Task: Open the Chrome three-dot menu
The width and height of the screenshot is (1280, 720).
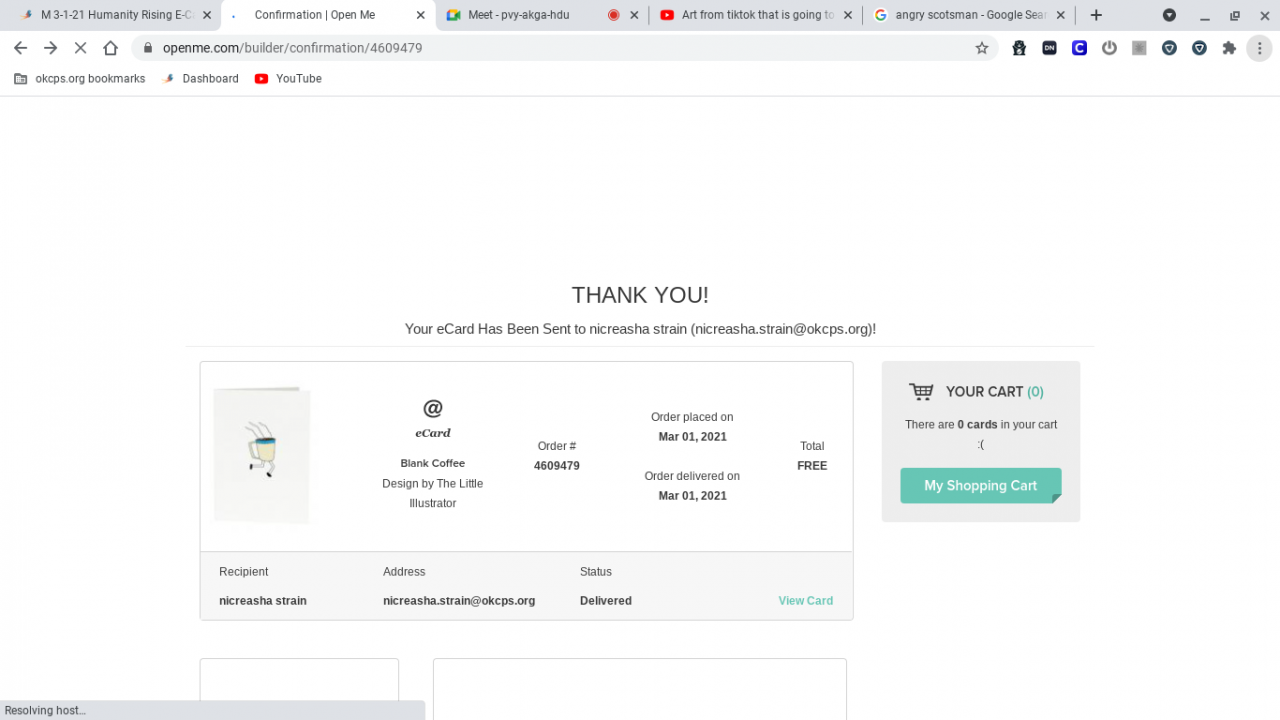Action: tap(1259, 48)
